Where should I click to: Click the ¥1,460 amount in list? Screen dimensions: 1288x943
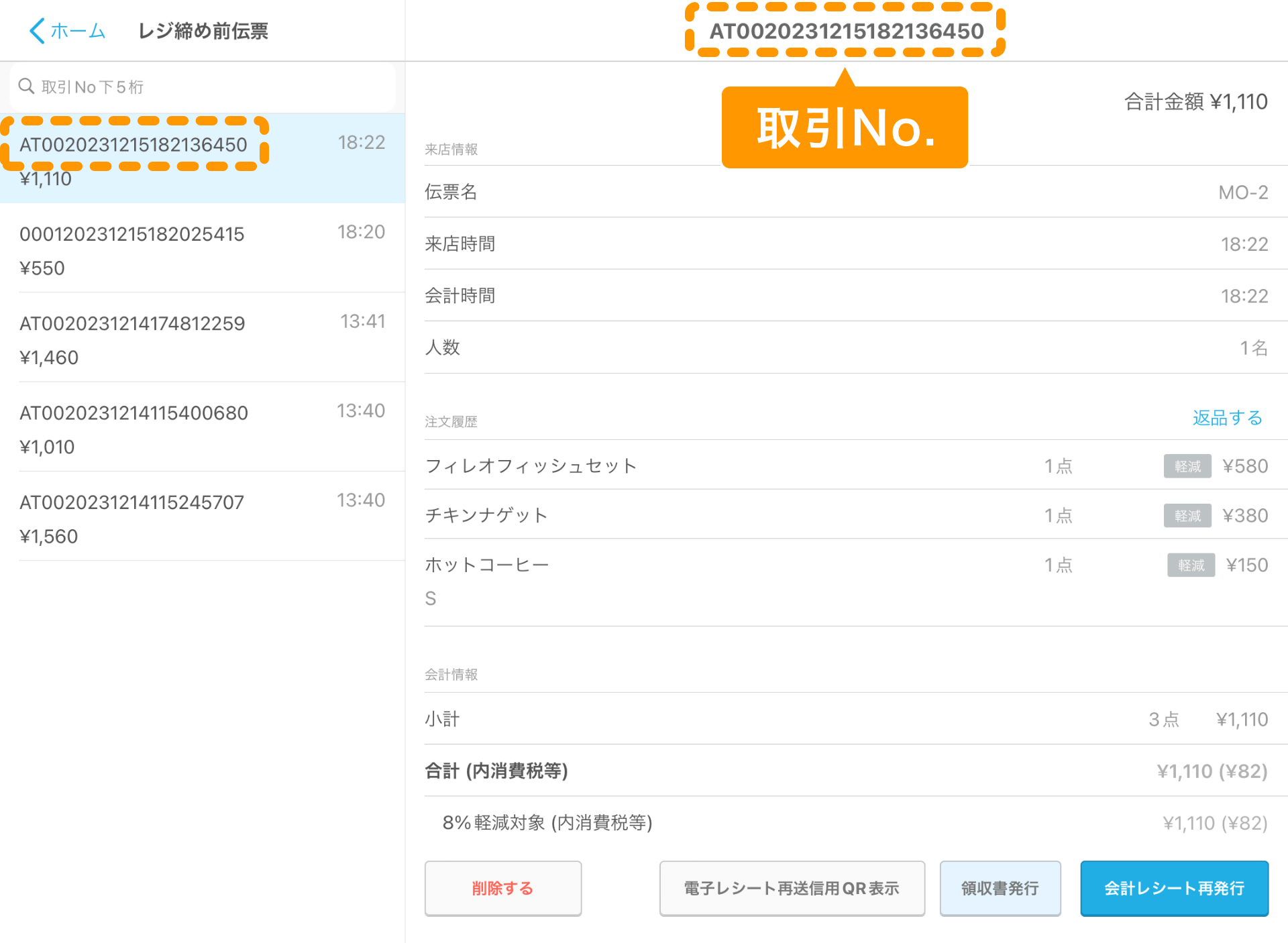(49, 357)
